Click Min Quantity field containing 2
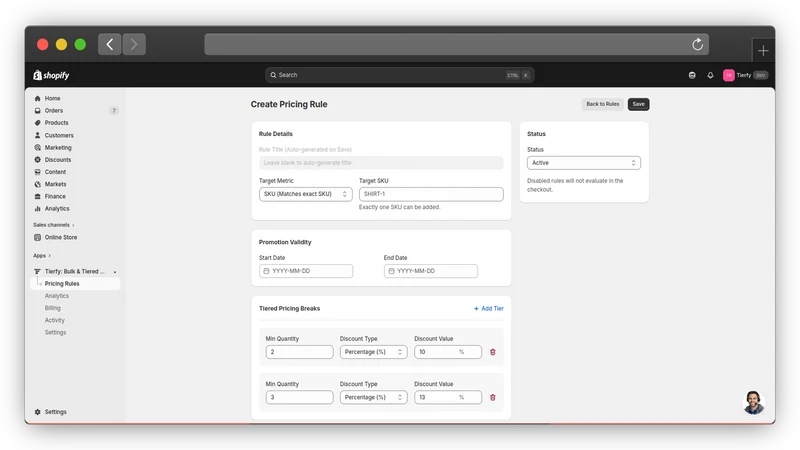800x450 pixels. (299, 352)
